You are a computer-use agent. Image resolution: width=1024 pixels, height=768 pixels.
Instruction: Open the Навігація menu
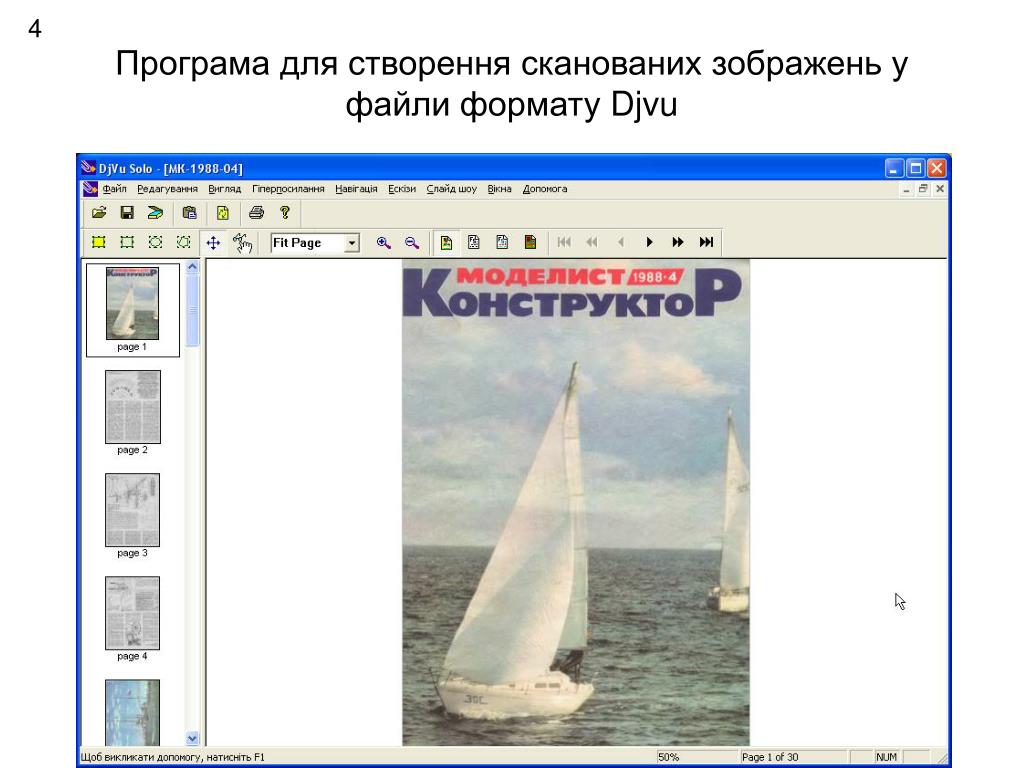click(x=356, y=189)
